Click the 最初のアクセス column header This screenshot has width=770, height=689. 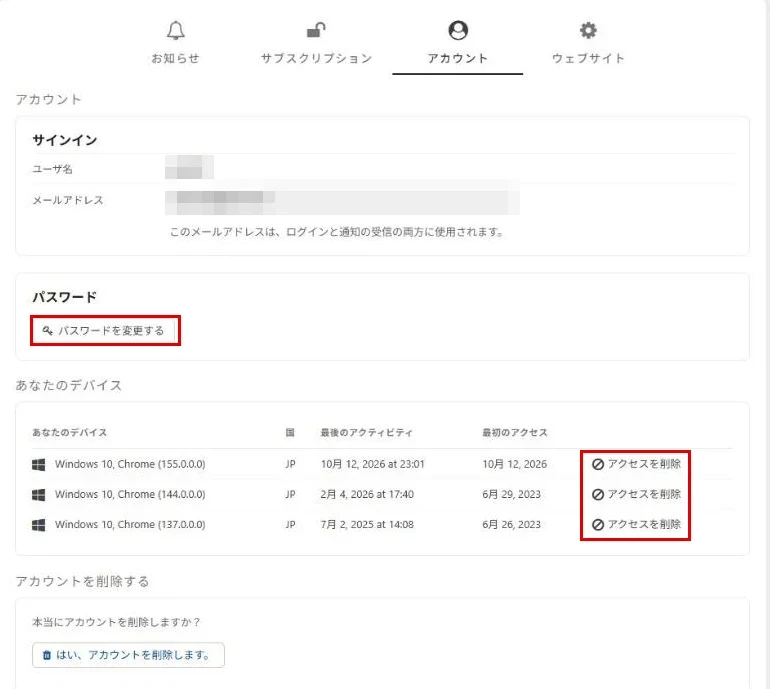[x=515, y=433]
